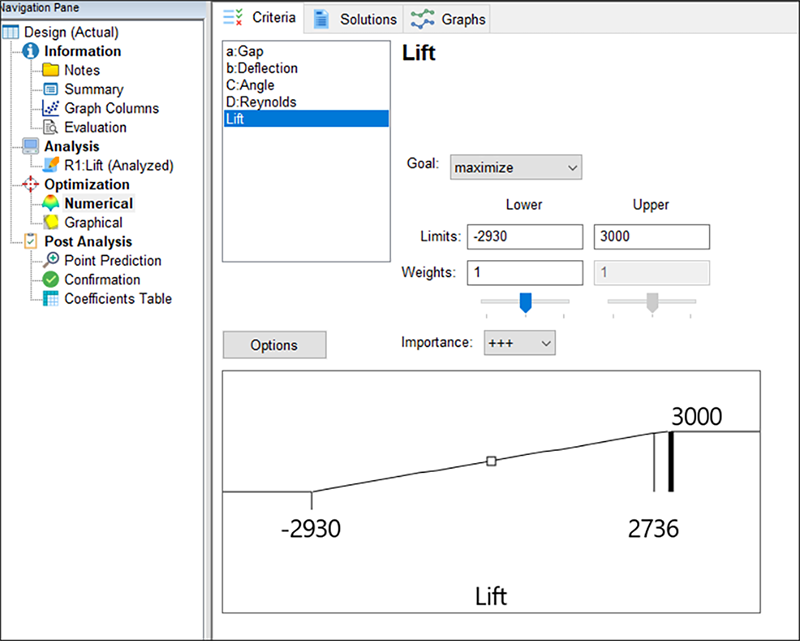Open the Graphical optimization node

[93, 223]
